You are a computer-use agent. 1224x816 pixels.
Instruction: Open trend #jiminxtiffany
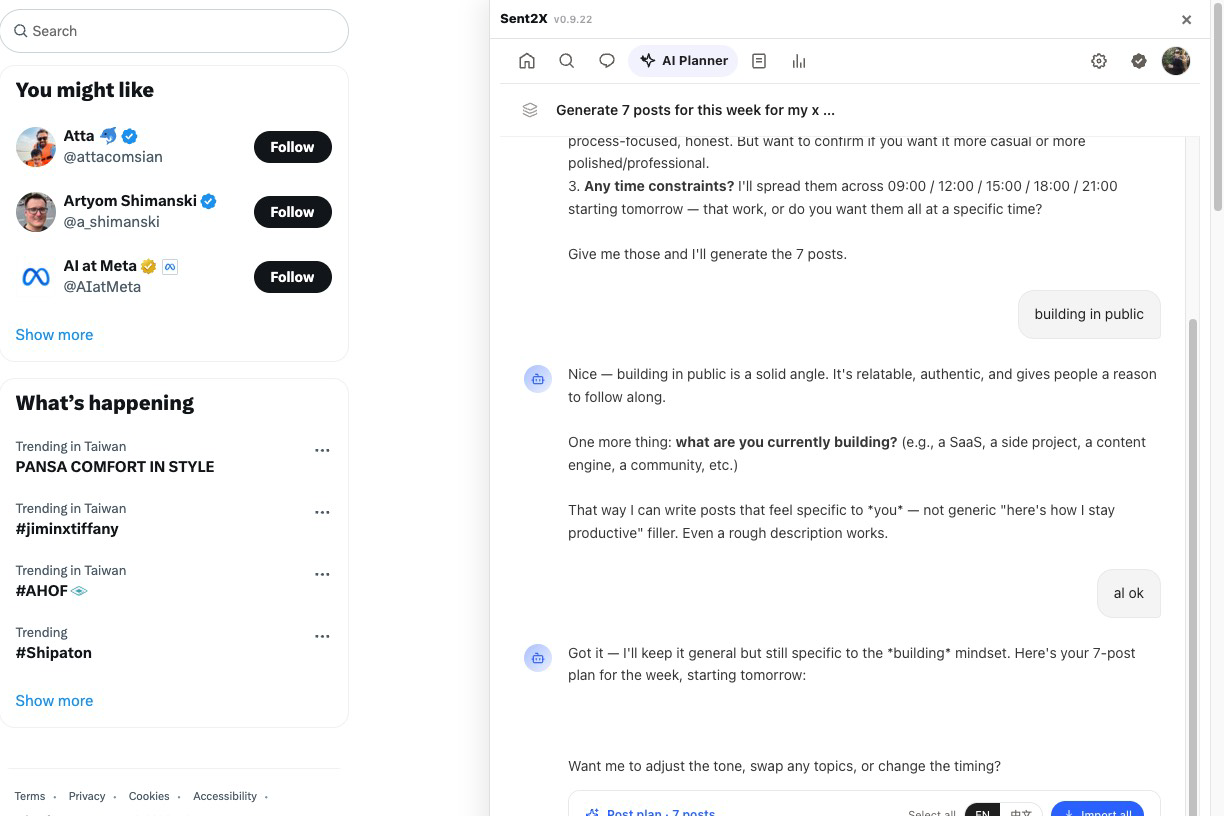(x=67, y=529)
